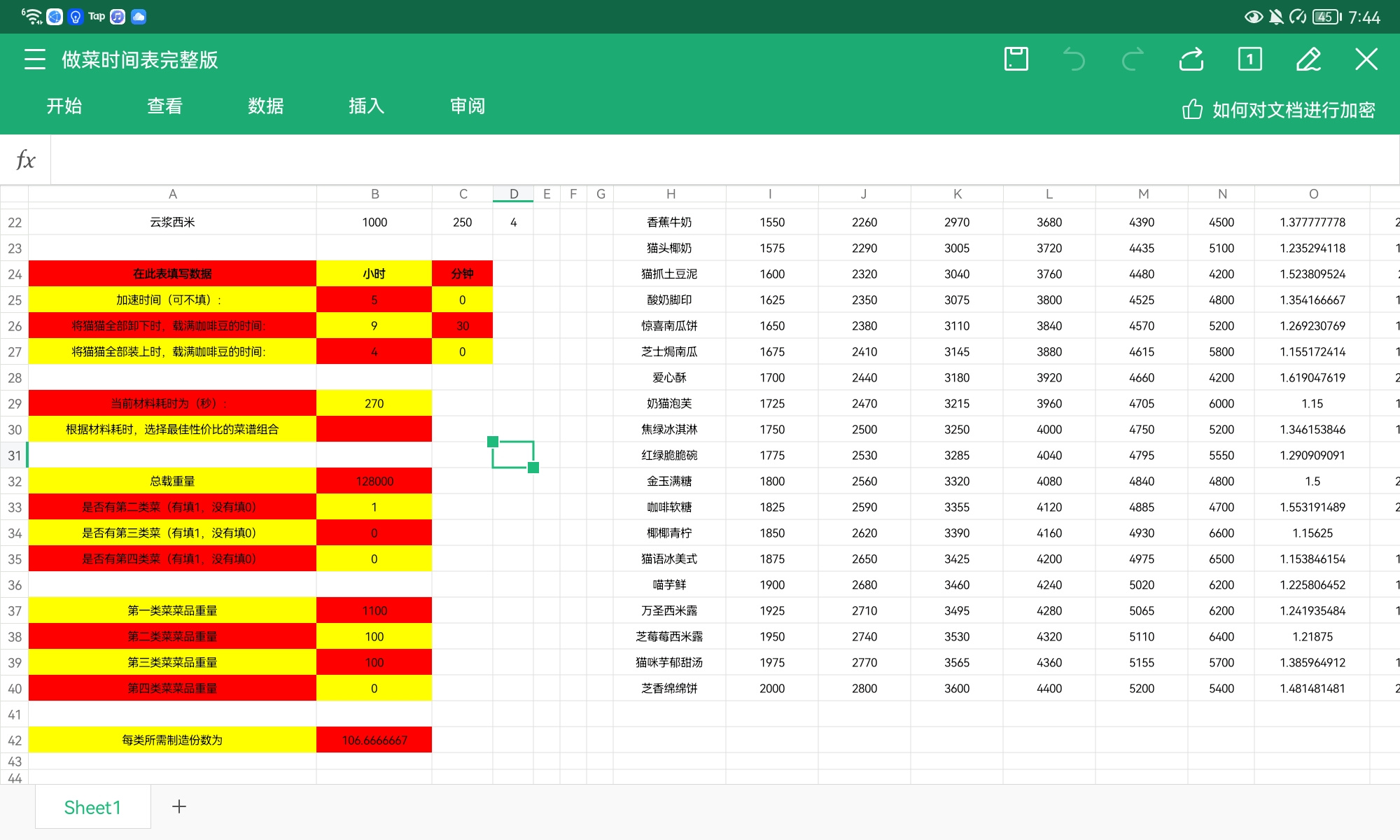Select cell 将猫猫全部卸下时，载满咖啡豆的时间

[x=172, y=325]
